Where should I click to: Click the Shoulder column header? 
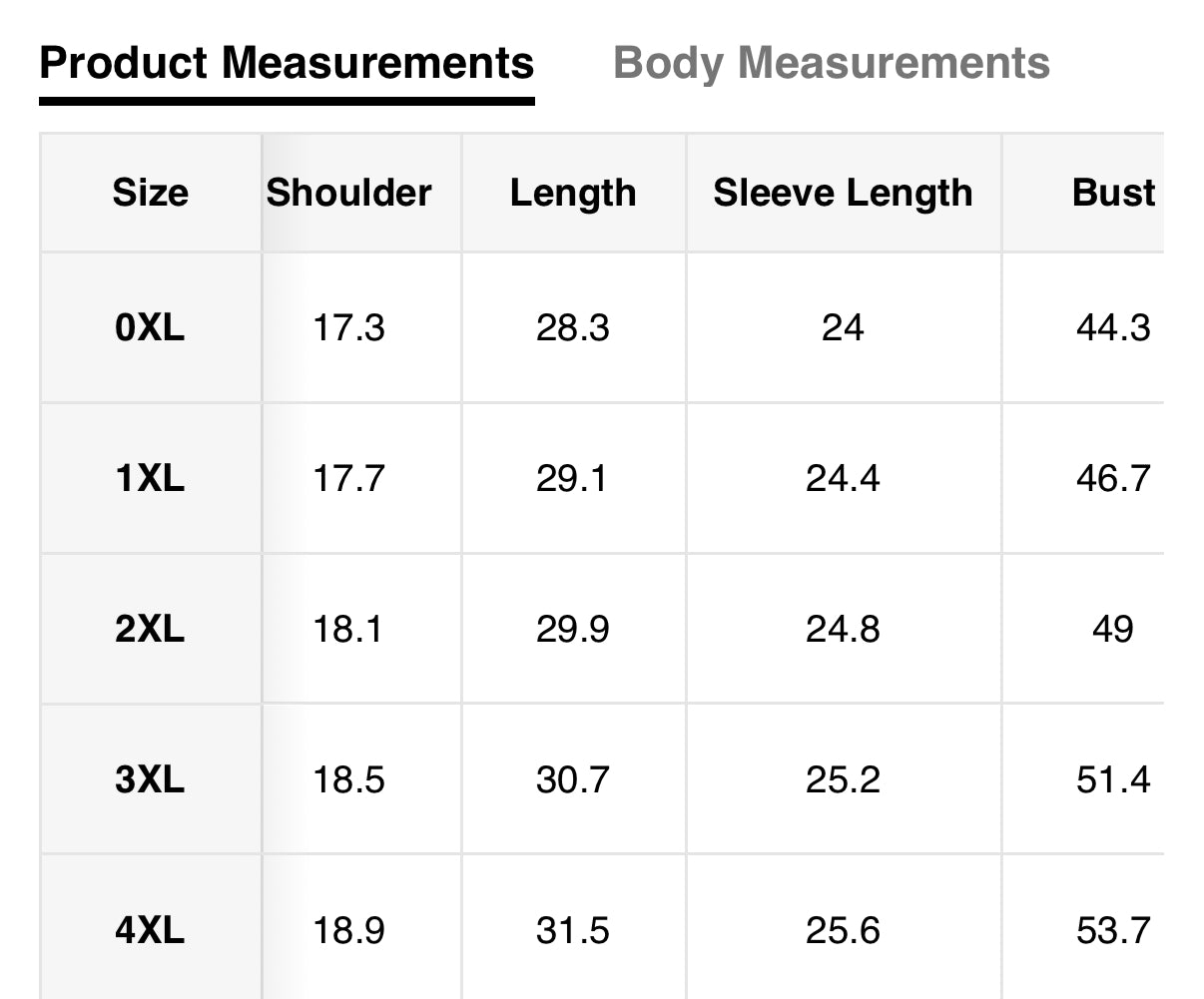(348, 193)
